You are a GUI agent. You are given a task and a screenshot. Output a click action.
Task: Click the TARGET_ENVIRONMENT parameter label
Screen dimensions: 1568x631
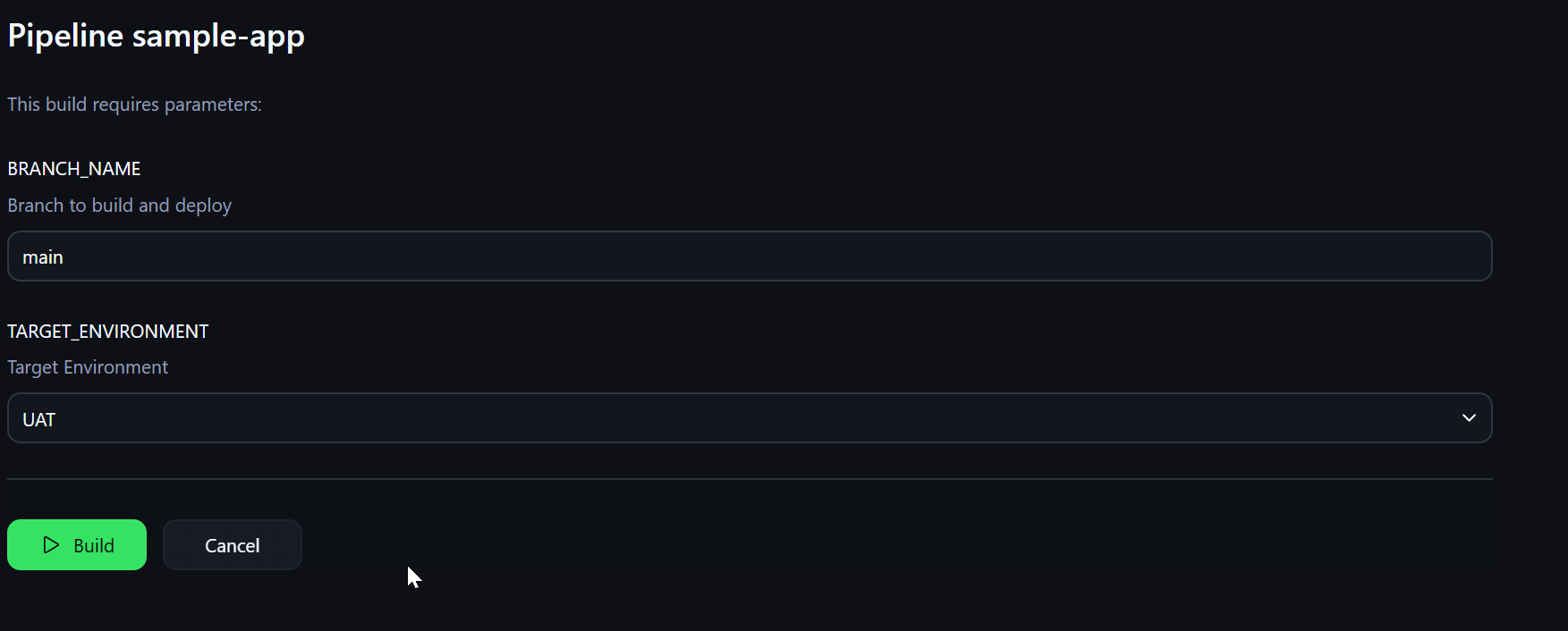[x=108, y=332]
